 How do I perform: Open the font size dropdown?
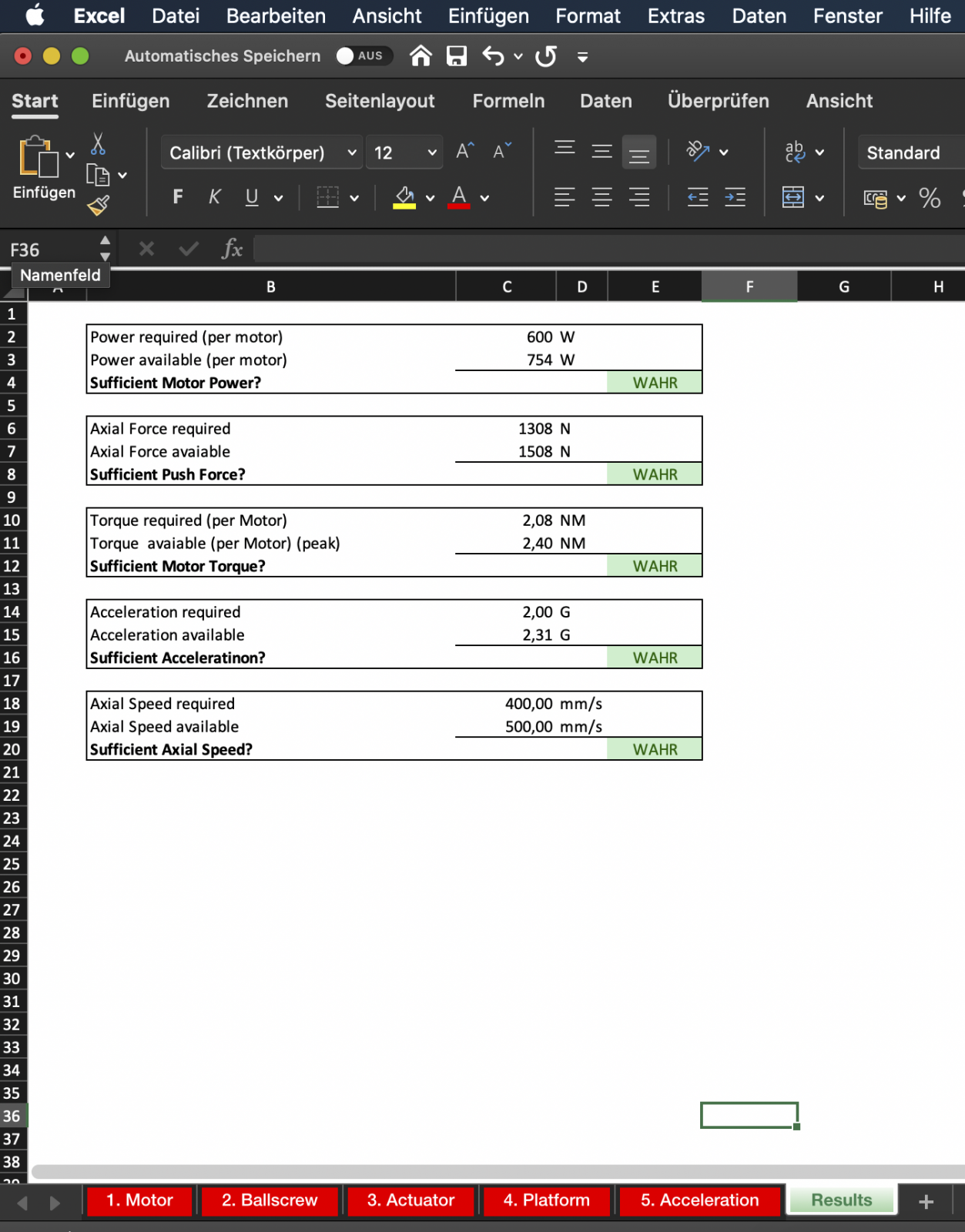click(432, 152)
